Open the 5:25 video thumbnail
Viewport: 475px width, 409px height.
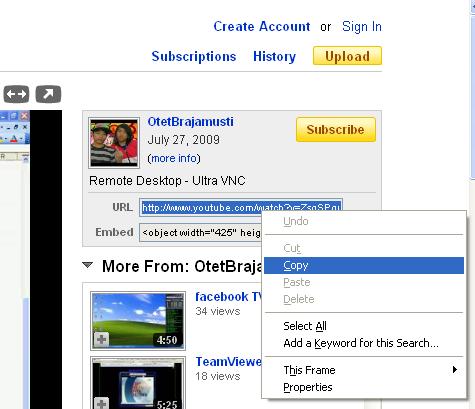pos(138,383)
